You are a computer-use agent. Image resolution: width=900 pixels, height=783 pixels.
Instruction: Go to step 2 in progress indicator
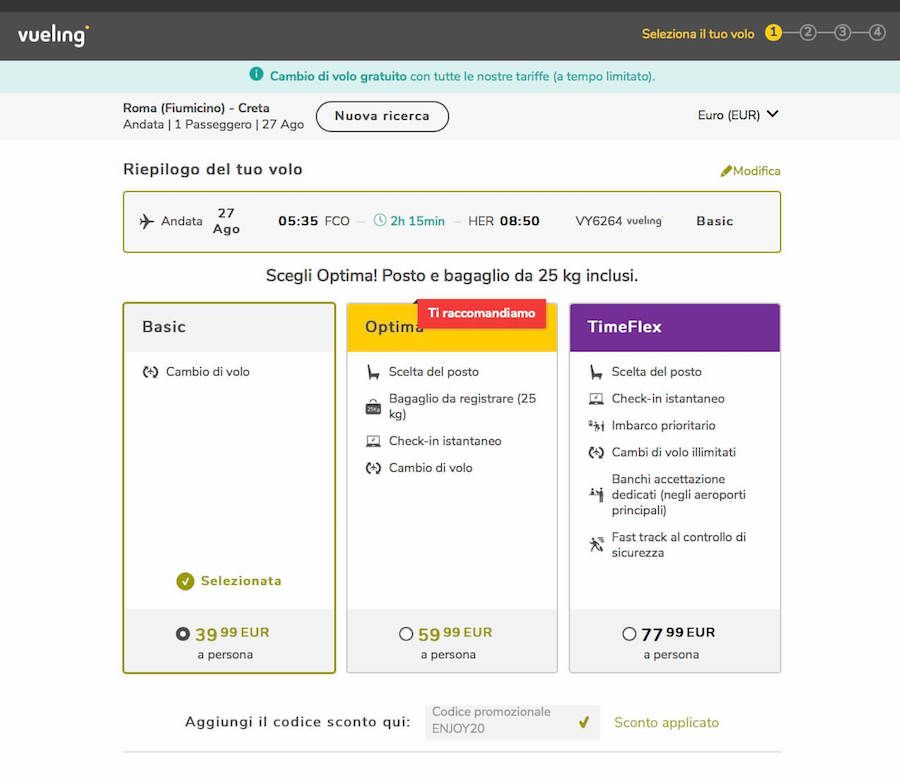pyautogui.click(x=808, y=33)
